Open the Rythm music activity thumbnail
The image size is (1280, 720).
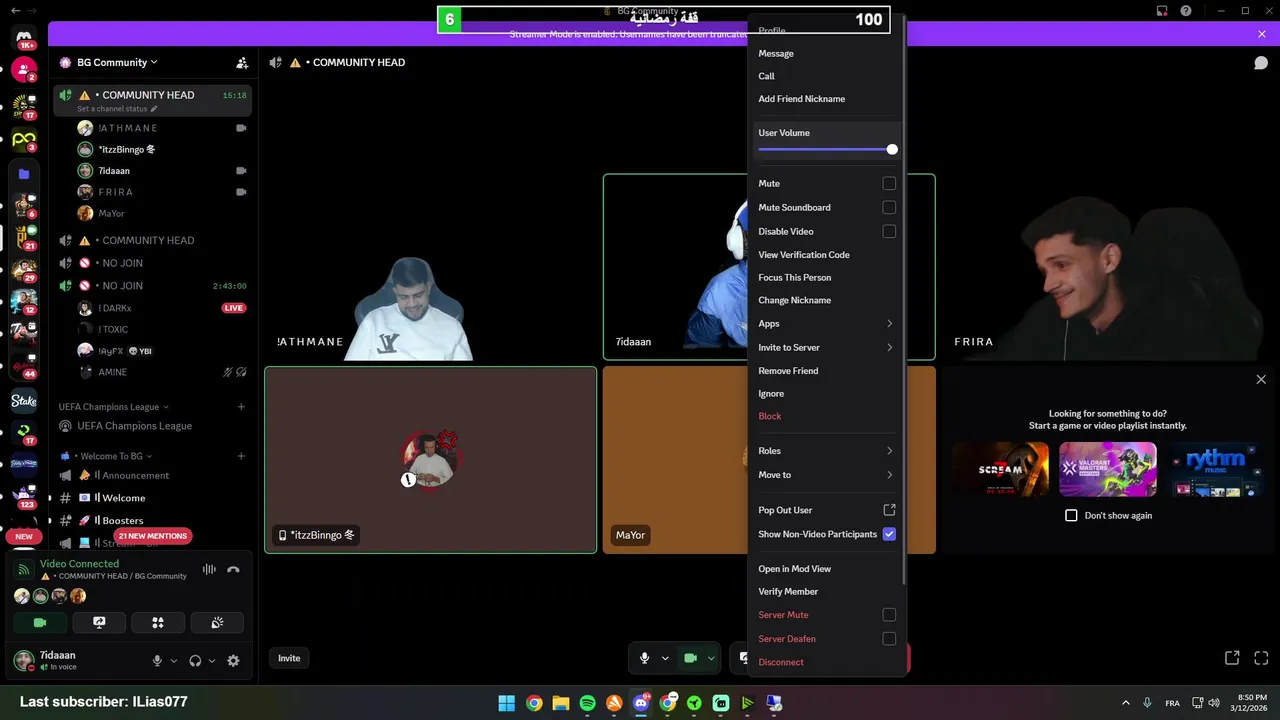(1216, 469)
